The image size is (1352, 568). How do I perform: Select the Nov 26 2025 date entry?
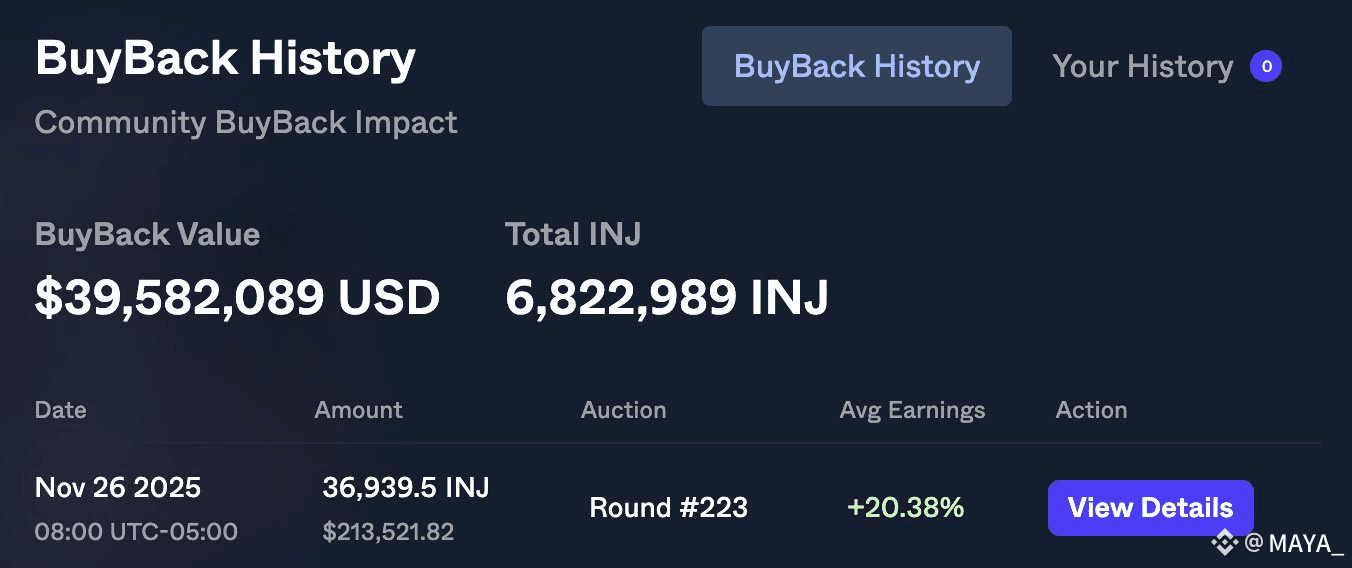click(118, 487)
